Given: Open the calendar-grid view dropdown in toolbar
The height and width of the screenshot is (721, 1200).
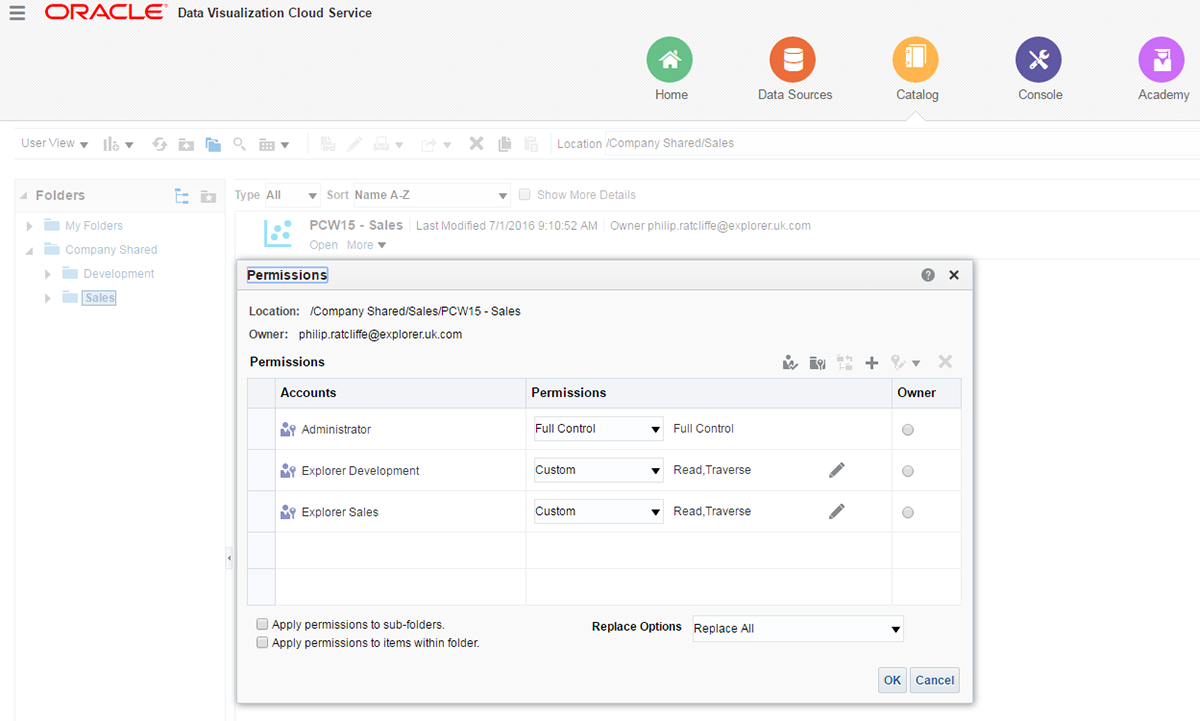Looking at the screenshot, I should pyautogui.click(x=274, y=145).
